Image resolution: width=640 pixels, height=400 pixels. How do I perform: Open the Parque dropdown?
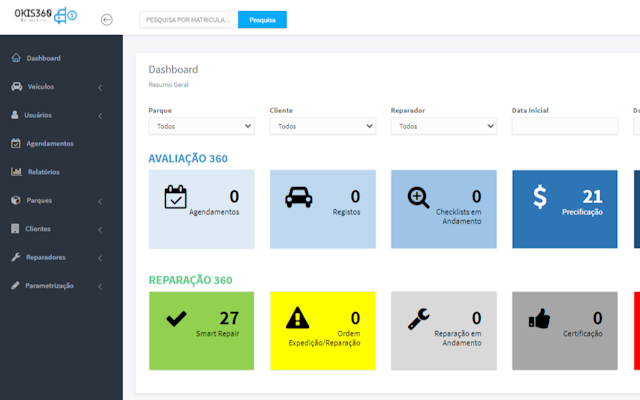coord(201,127)
